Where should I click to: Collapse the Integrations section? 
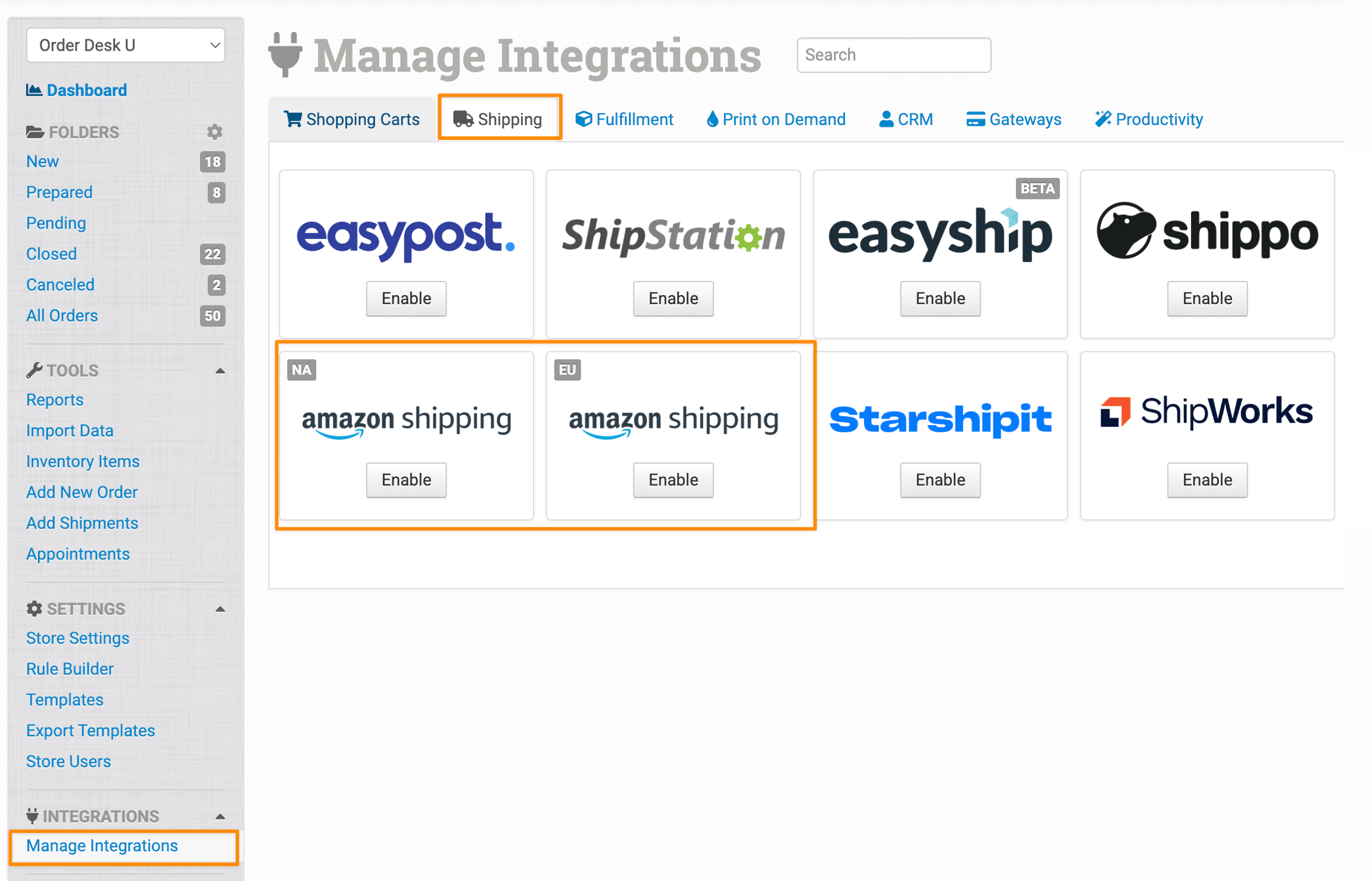[220, 816]
